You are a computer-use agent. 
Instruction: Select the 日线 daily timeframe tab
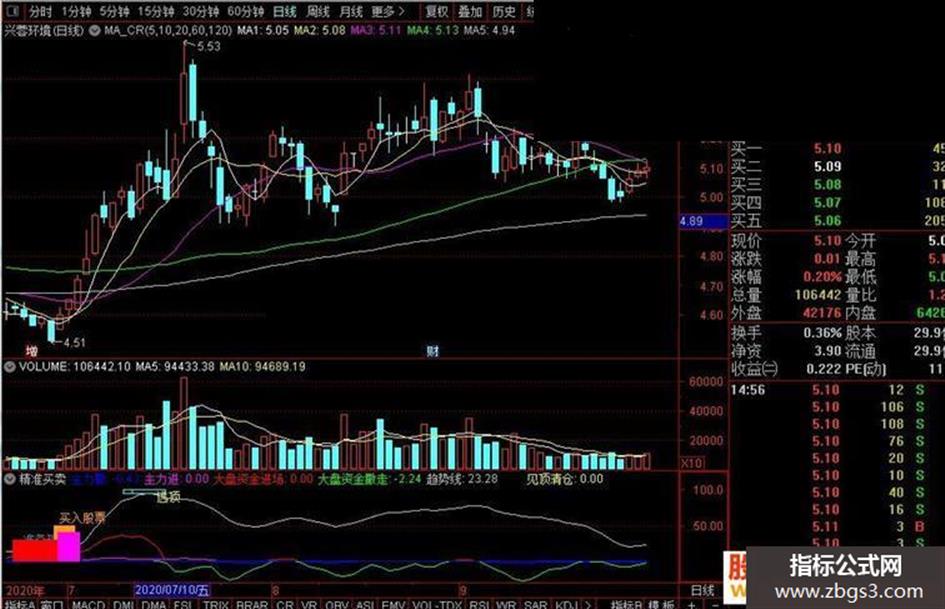coord(284,11)
